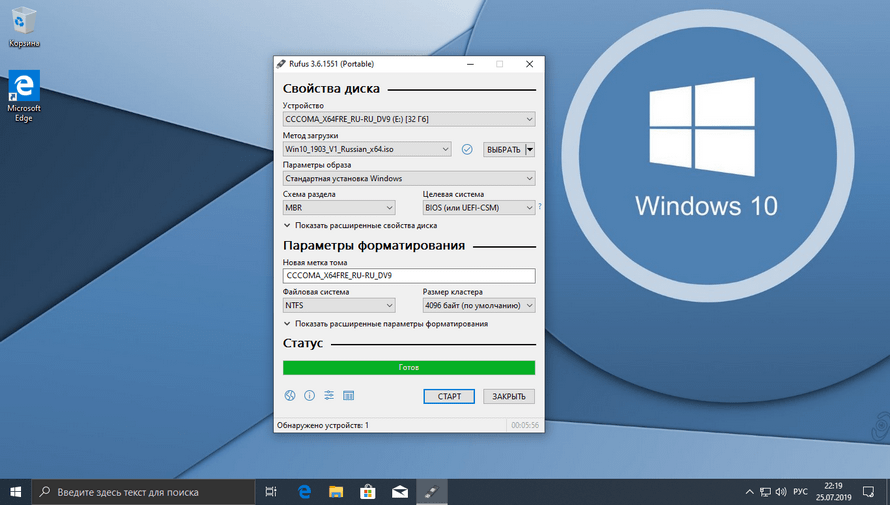890x505 pixels.
Task: Switch the РУС input language indicator
Action: point(800,491)
